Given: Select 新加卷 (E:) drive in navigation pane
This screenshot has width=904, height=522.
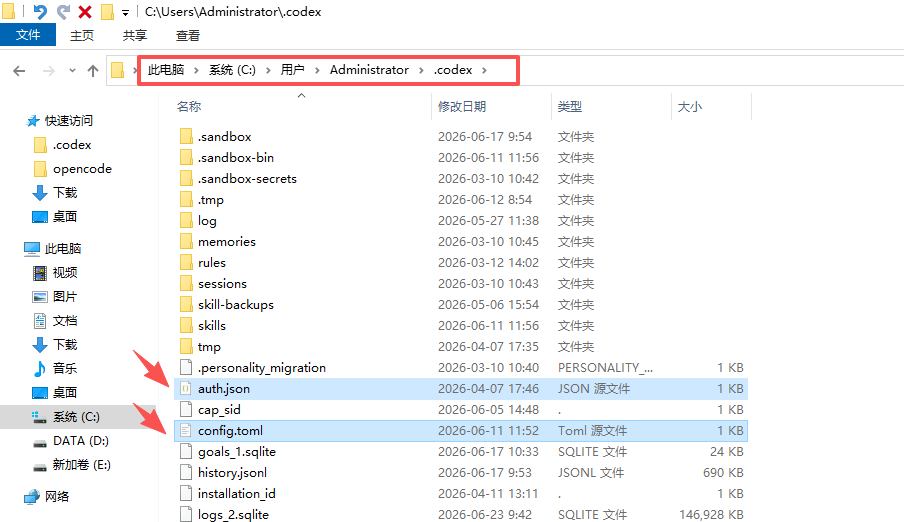Looking at the screenshot, I should coord(81,465).
